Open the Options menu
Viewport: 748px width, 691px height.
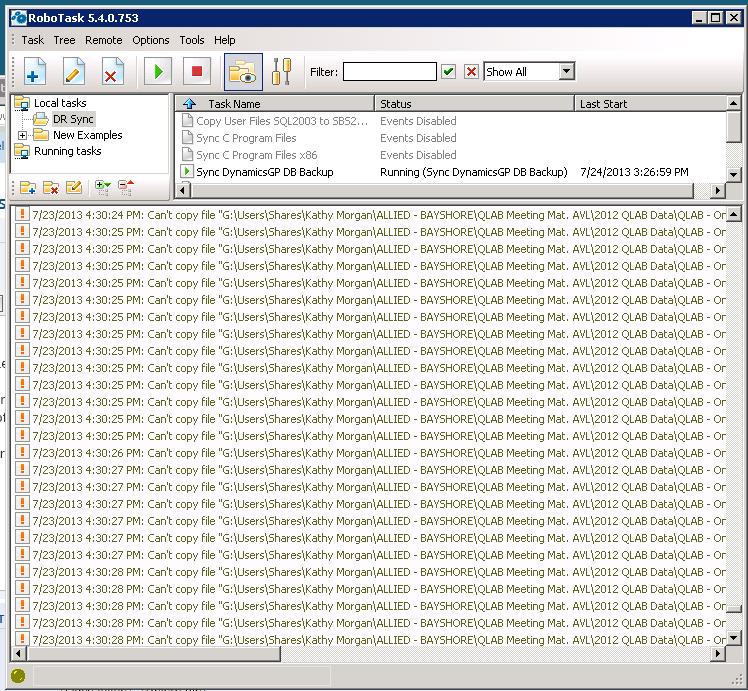click(151, 40)
